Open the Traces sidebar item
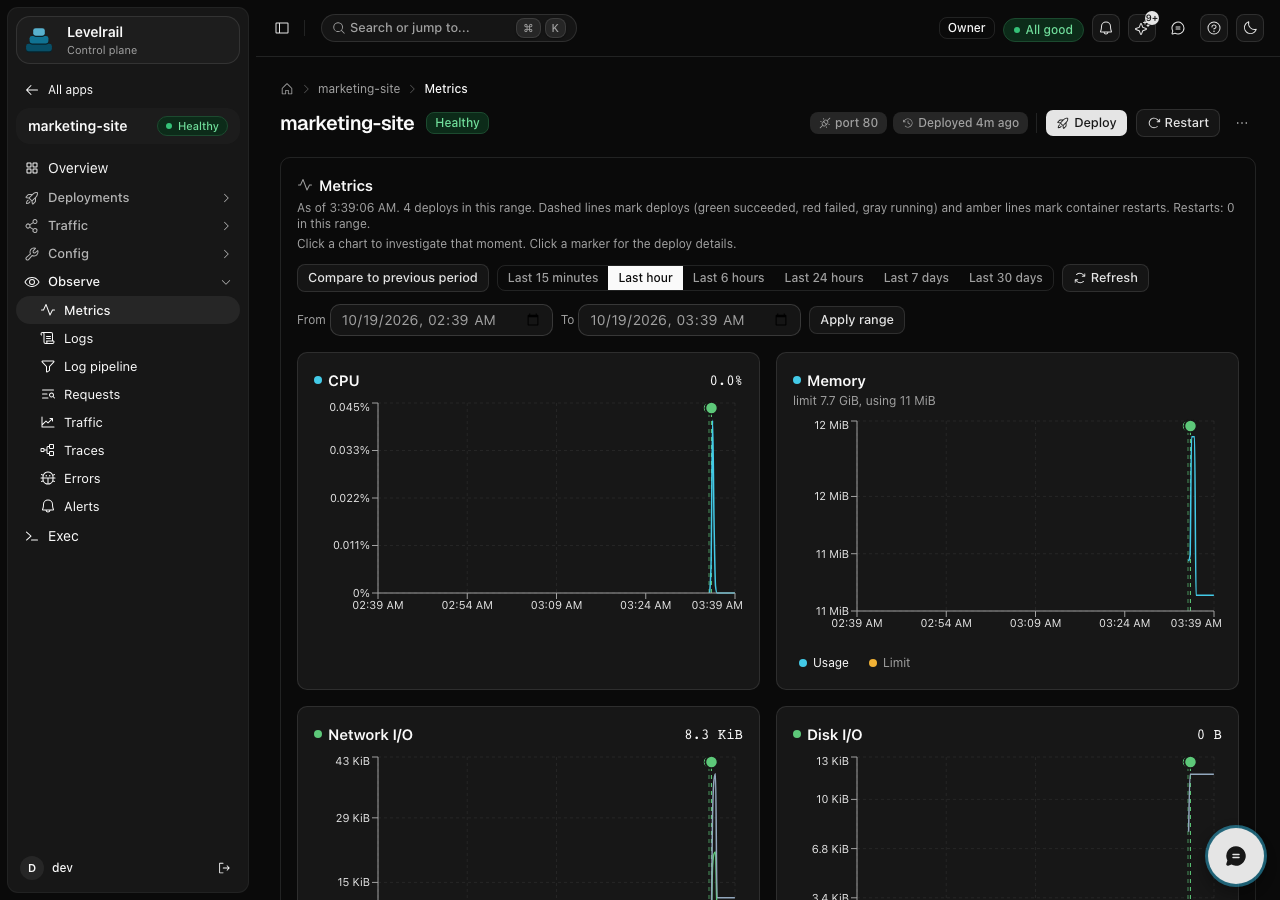Viewport: 1280px width, 900px height. tap(128, 450)
